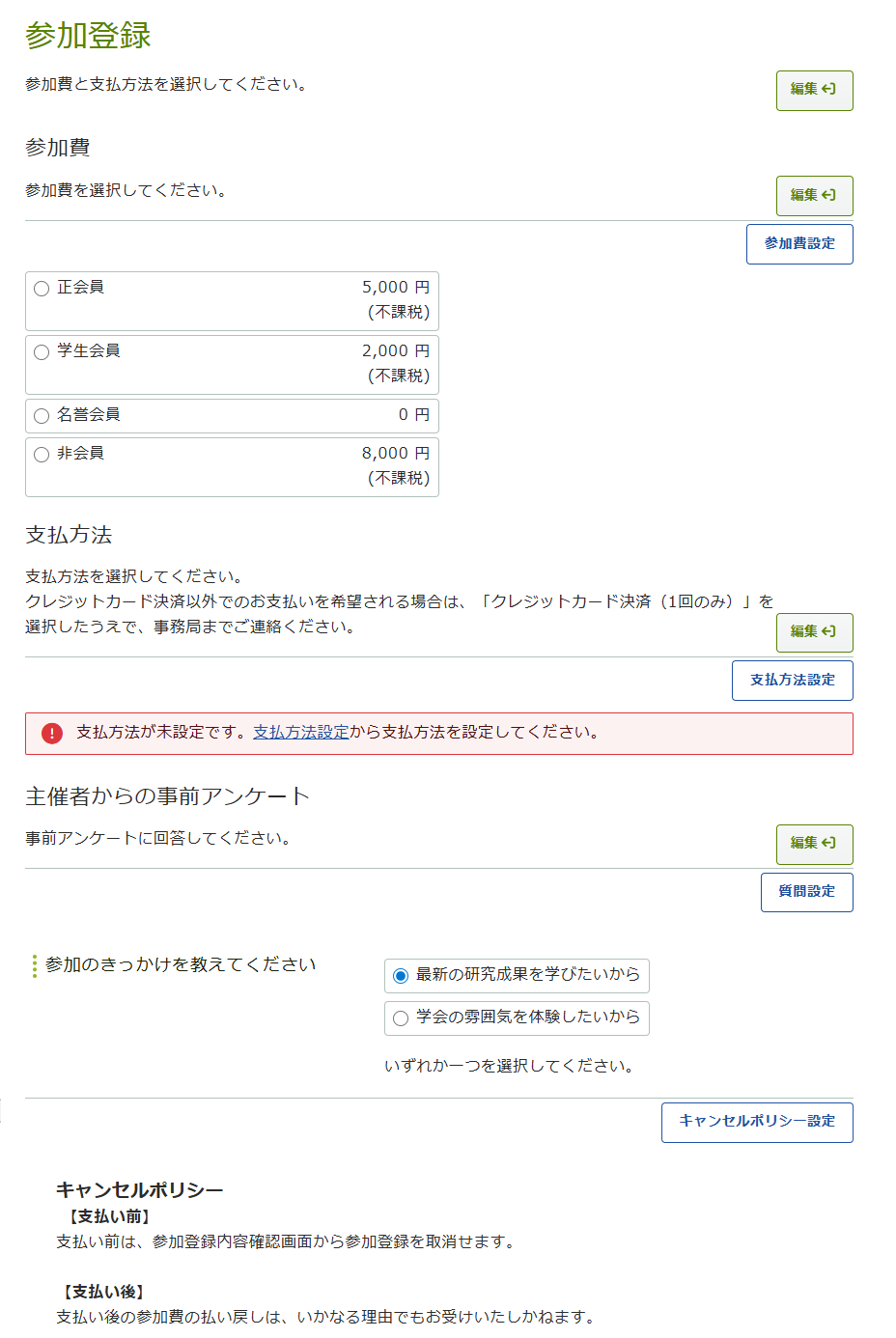Open the 質問設定 question settings
The image size is (896, 1338).
(x=806, y=892)
